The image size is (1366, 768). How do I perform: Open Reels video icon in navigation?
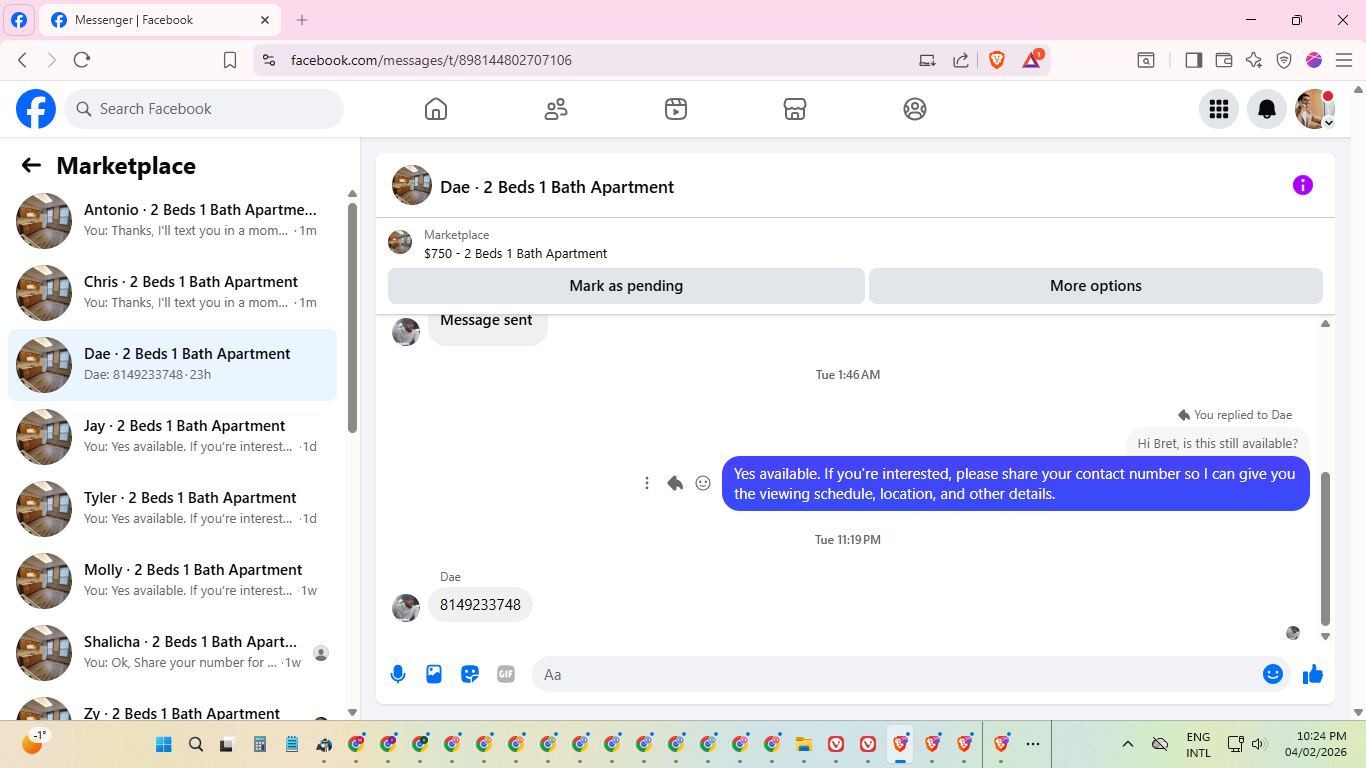[676, 109]
